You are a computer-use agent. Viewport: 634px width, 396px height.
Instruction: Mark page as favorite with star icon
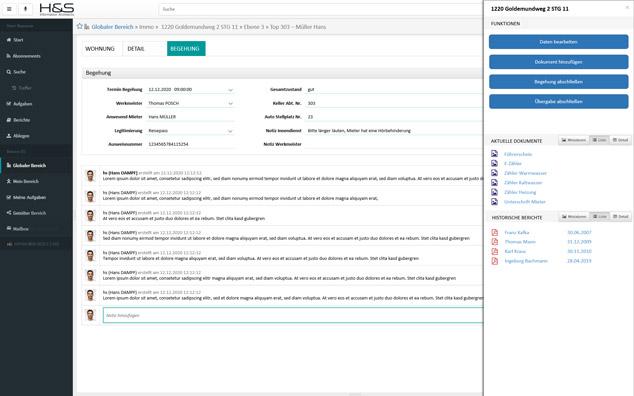click(79, 26)
